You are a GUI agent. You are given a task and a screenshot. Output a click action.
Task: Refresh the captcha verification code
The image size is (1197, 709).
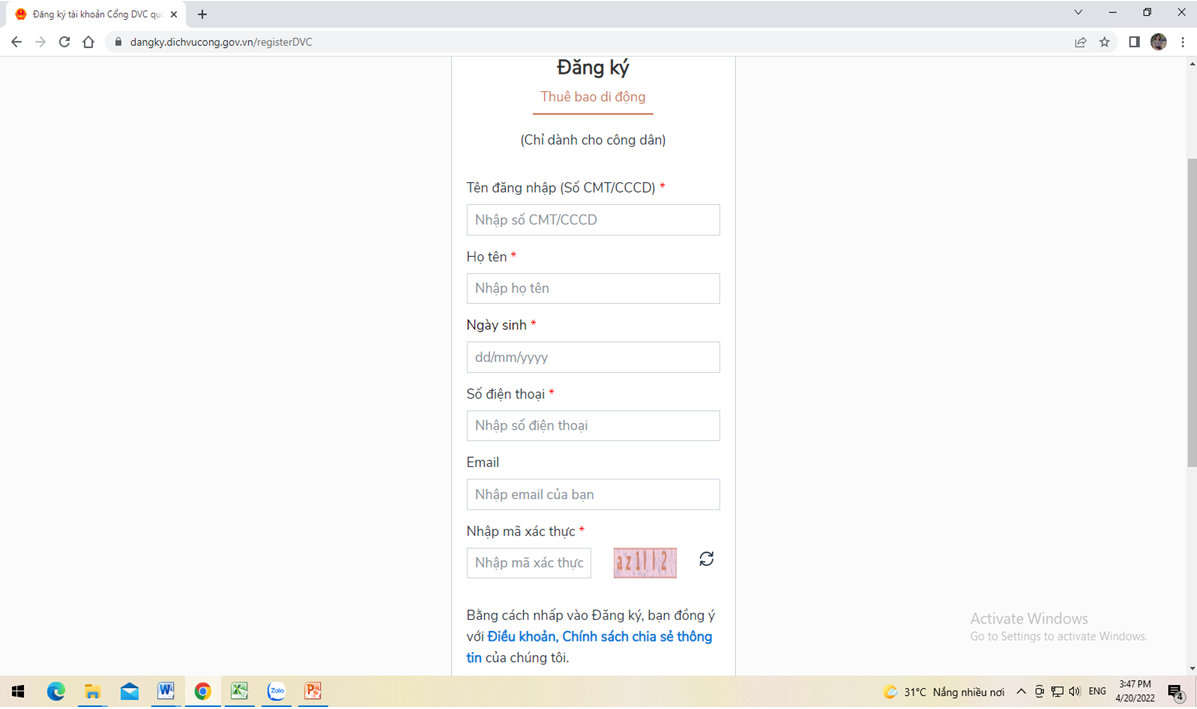pos(706,559)
